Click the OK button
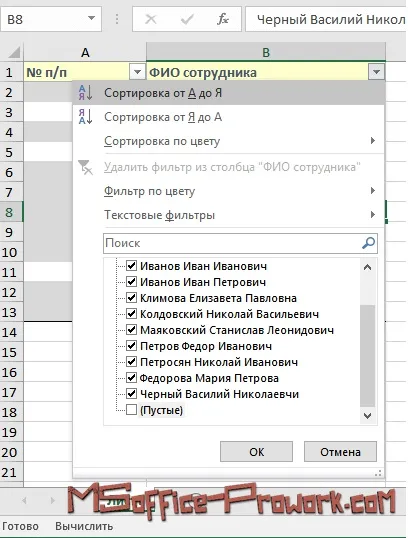 256,452
